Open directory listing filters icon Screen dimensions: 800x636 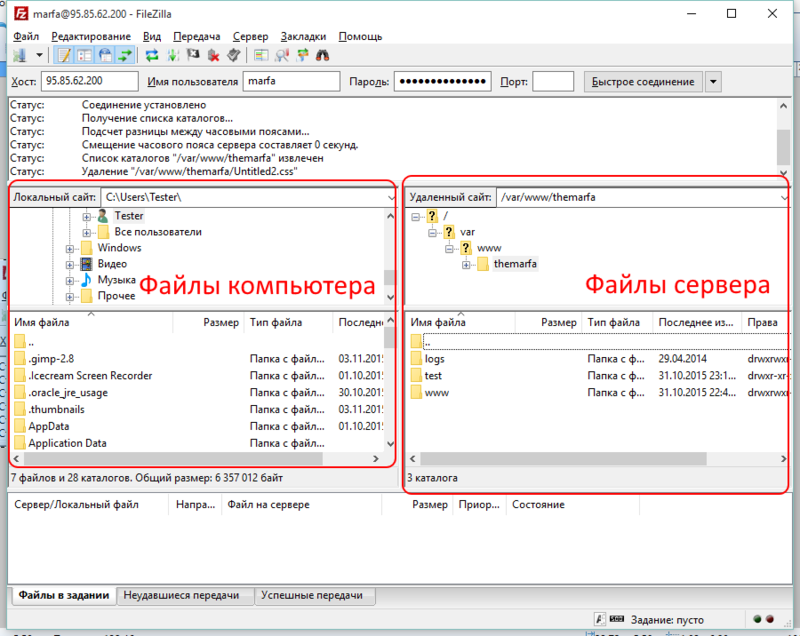pos(261,55)
